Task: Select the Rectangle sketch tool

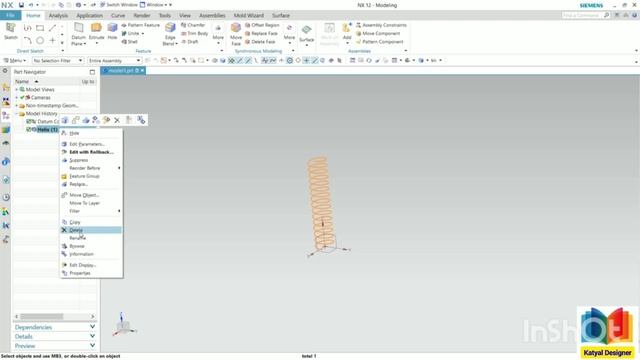Action: (40, 28)
